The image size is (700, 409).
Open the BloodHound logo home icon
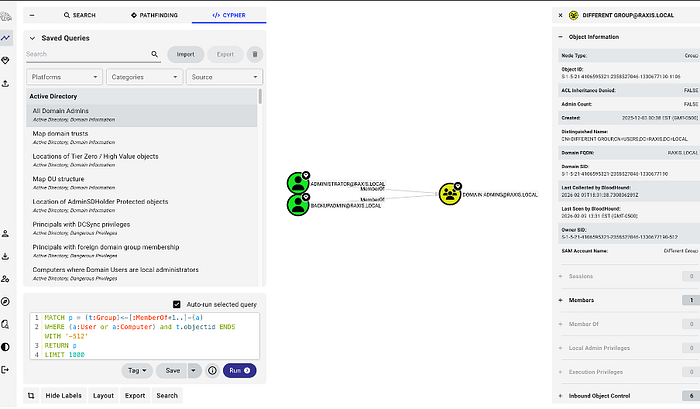click(6, 17)
